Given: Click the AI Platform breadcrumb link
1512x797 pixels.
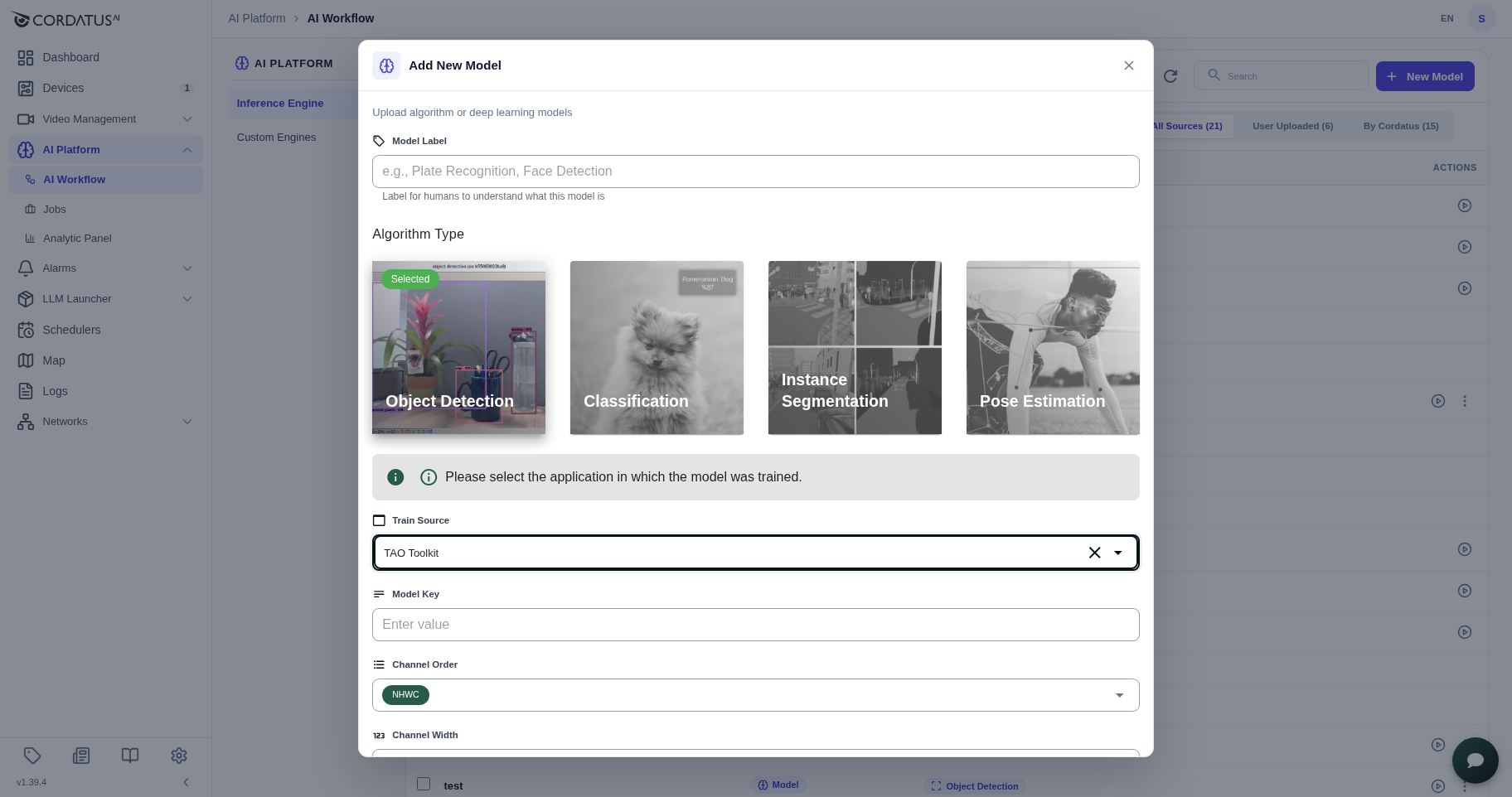Looking at the screenshot, I should pos(257,18).
